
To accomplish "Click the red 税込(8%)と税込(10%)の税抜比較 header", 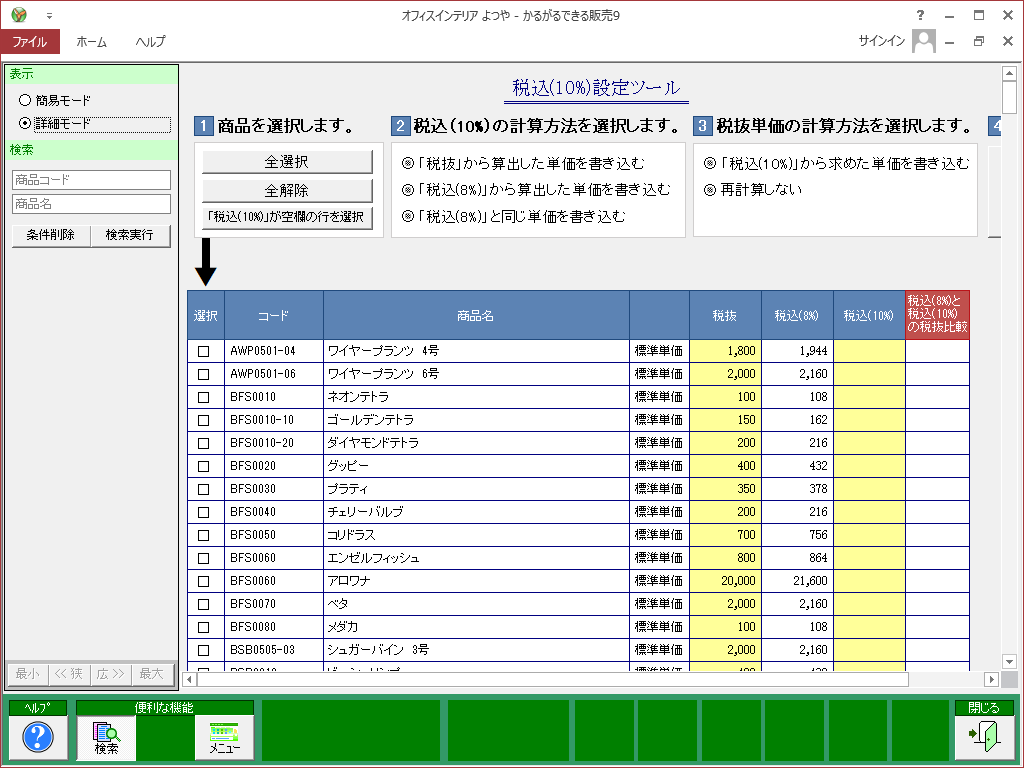I will click(937, 314).
